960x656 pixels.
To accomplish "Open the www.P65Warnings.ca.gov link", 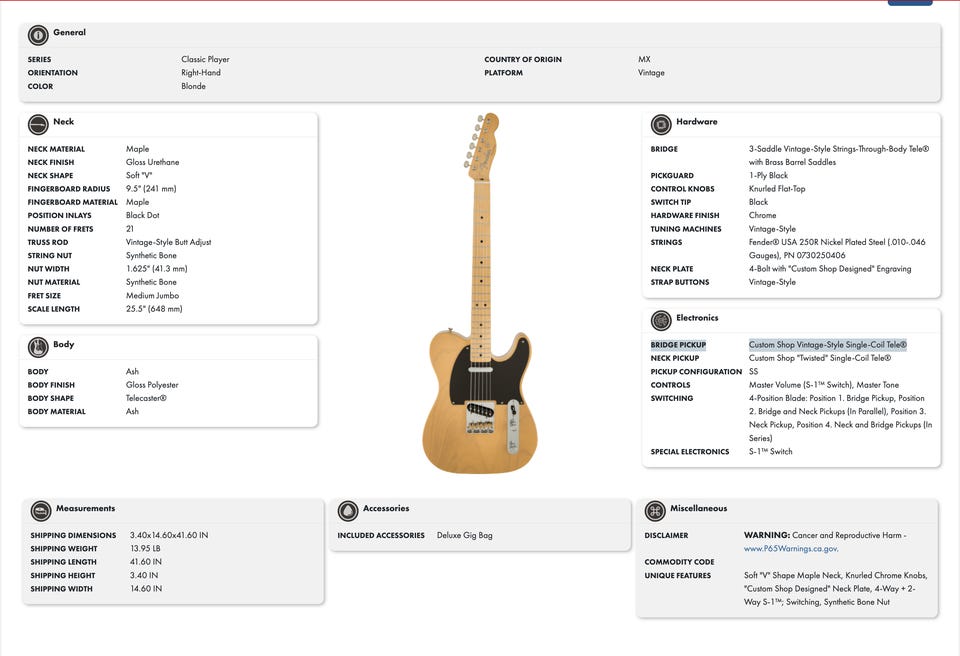I will (791, 549).
